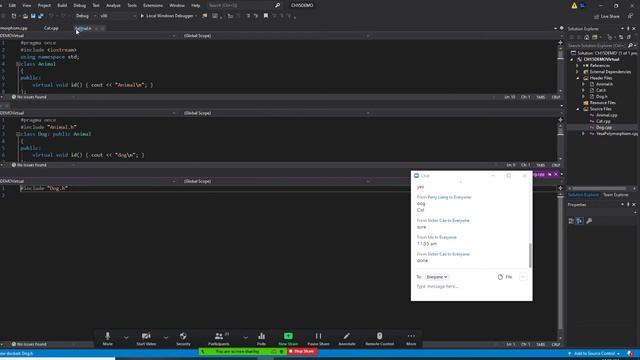640x360 pixels.
Task: Select Animal.h in Solution Explorer
Action: tap(604, 84)
